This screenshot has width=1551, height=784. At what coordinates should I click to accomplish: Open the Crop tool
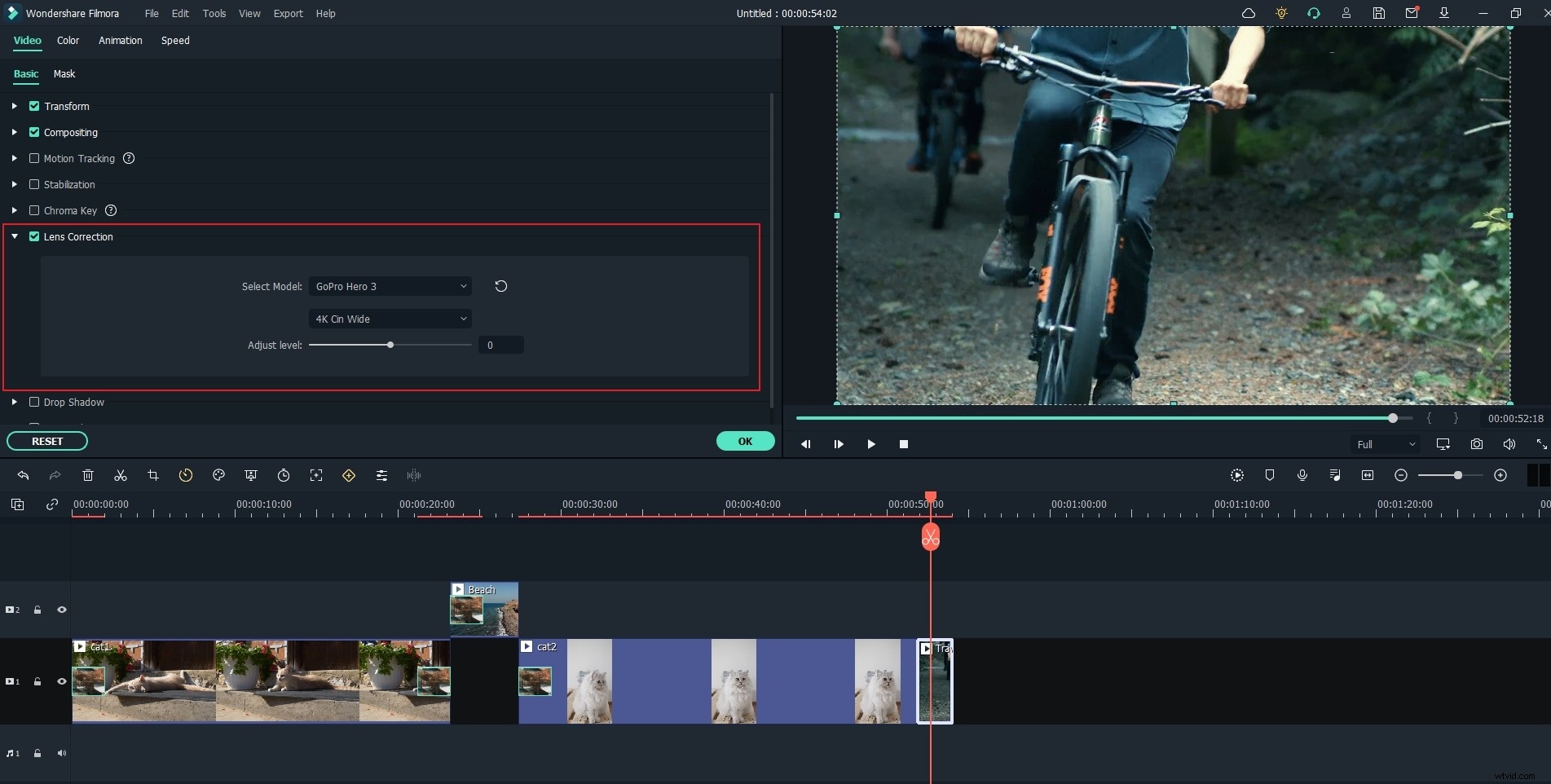coord(153,475)
